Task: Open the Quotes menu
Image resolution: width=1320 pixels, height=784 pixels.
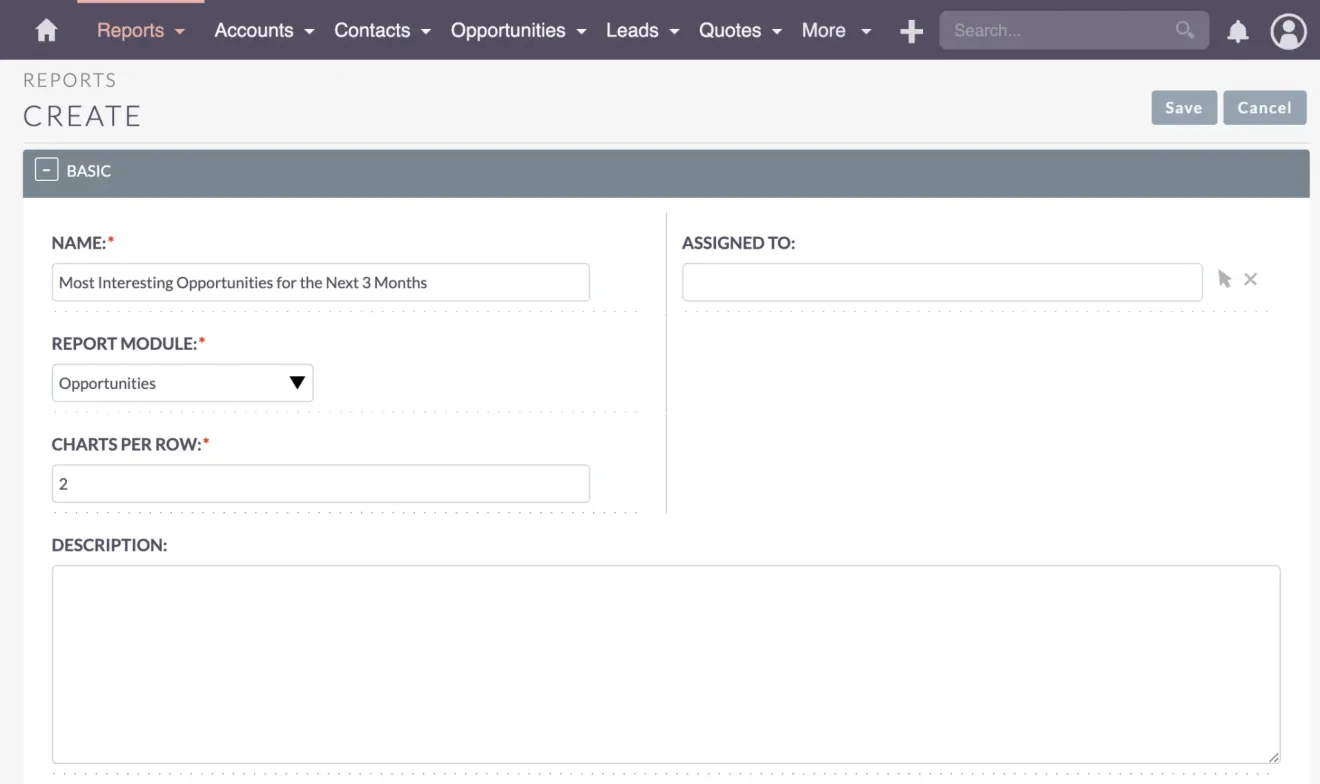Action: [x=730, y=31]
